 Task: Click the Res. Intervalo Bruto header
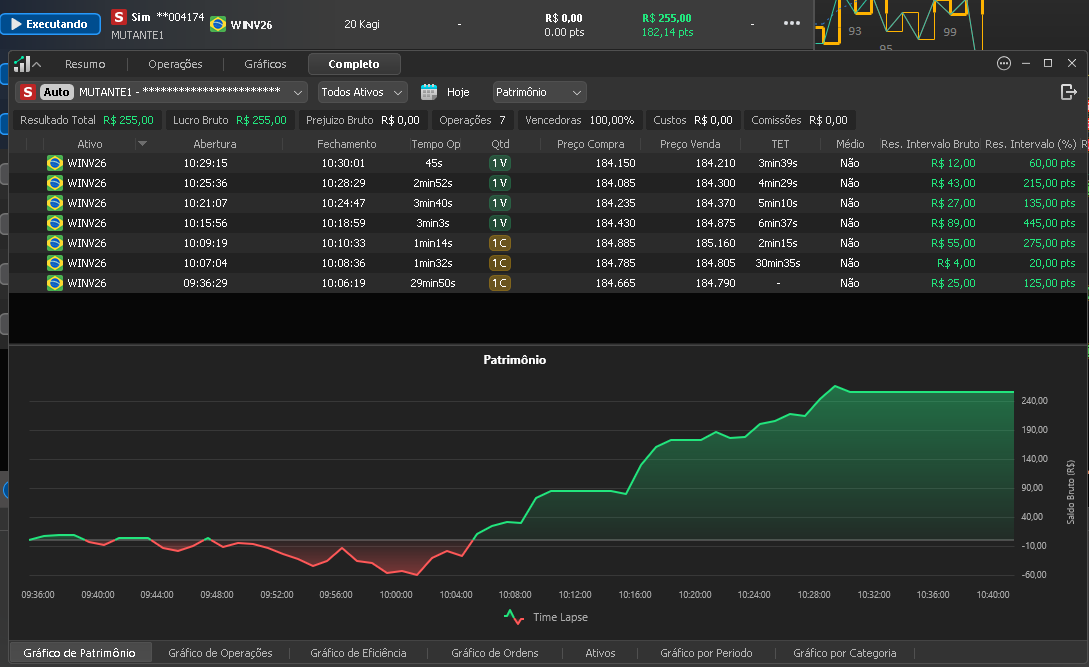(930, 144)
